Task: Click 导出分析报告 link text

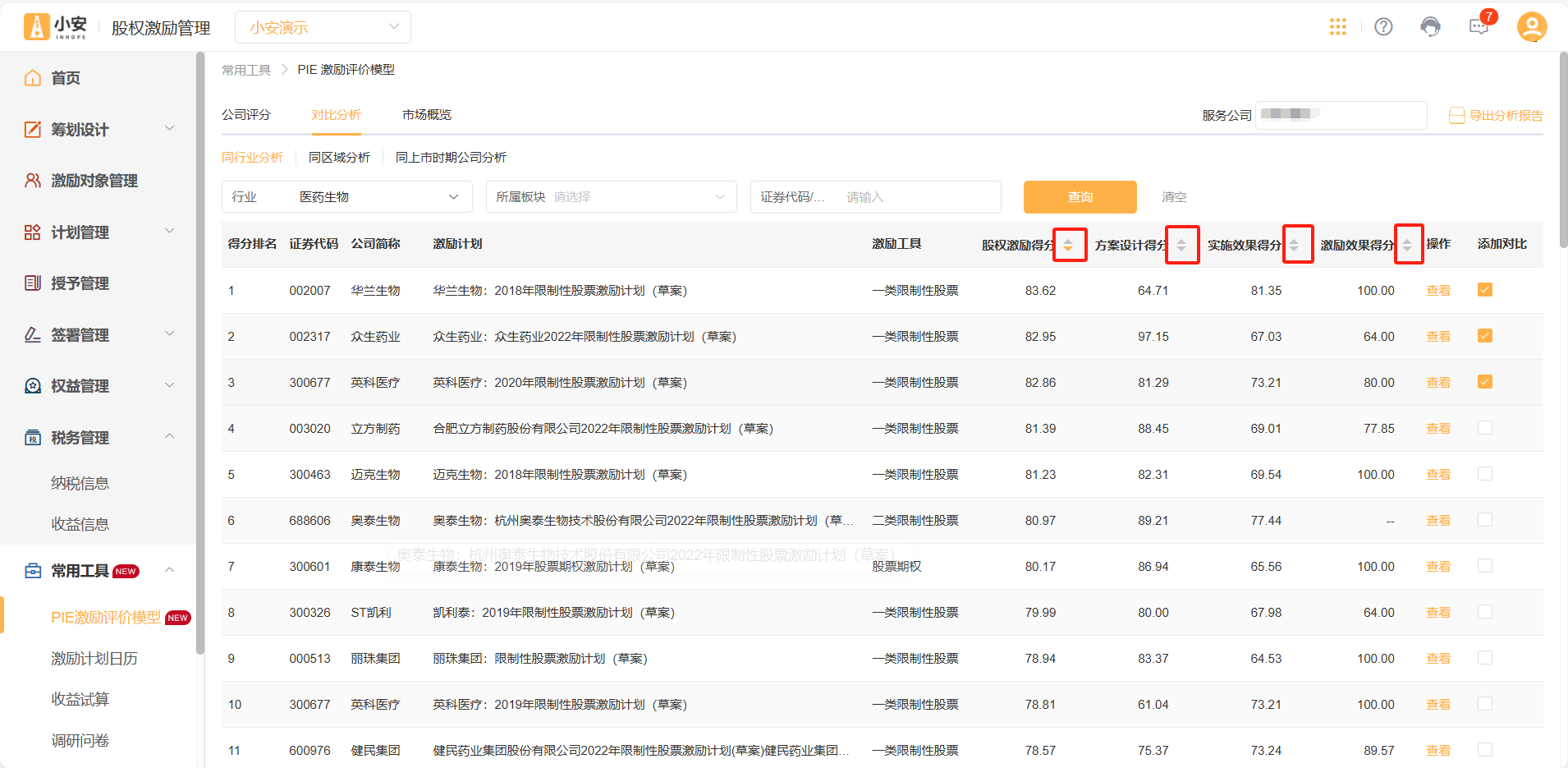Action: [x=1506, y=116]
